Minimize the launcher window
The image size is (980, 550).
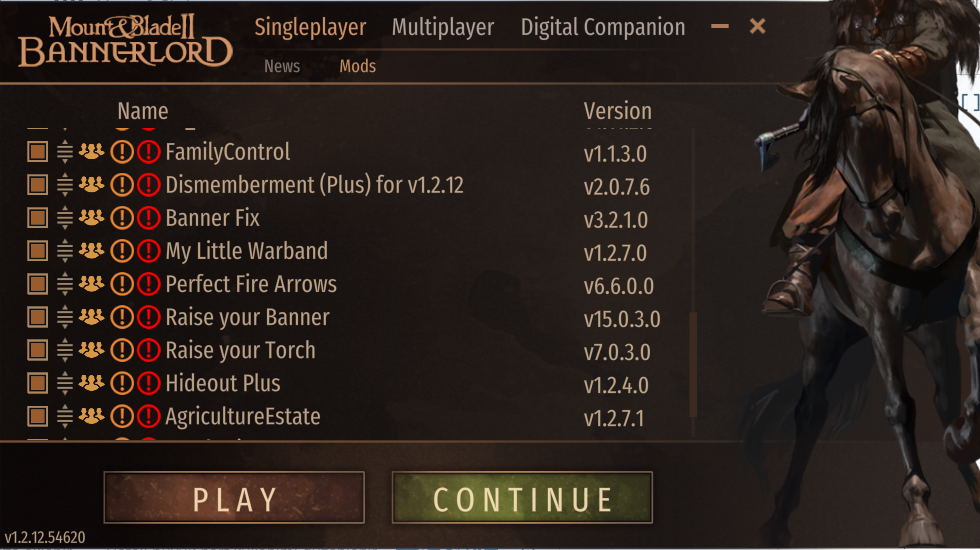[720, 26]
